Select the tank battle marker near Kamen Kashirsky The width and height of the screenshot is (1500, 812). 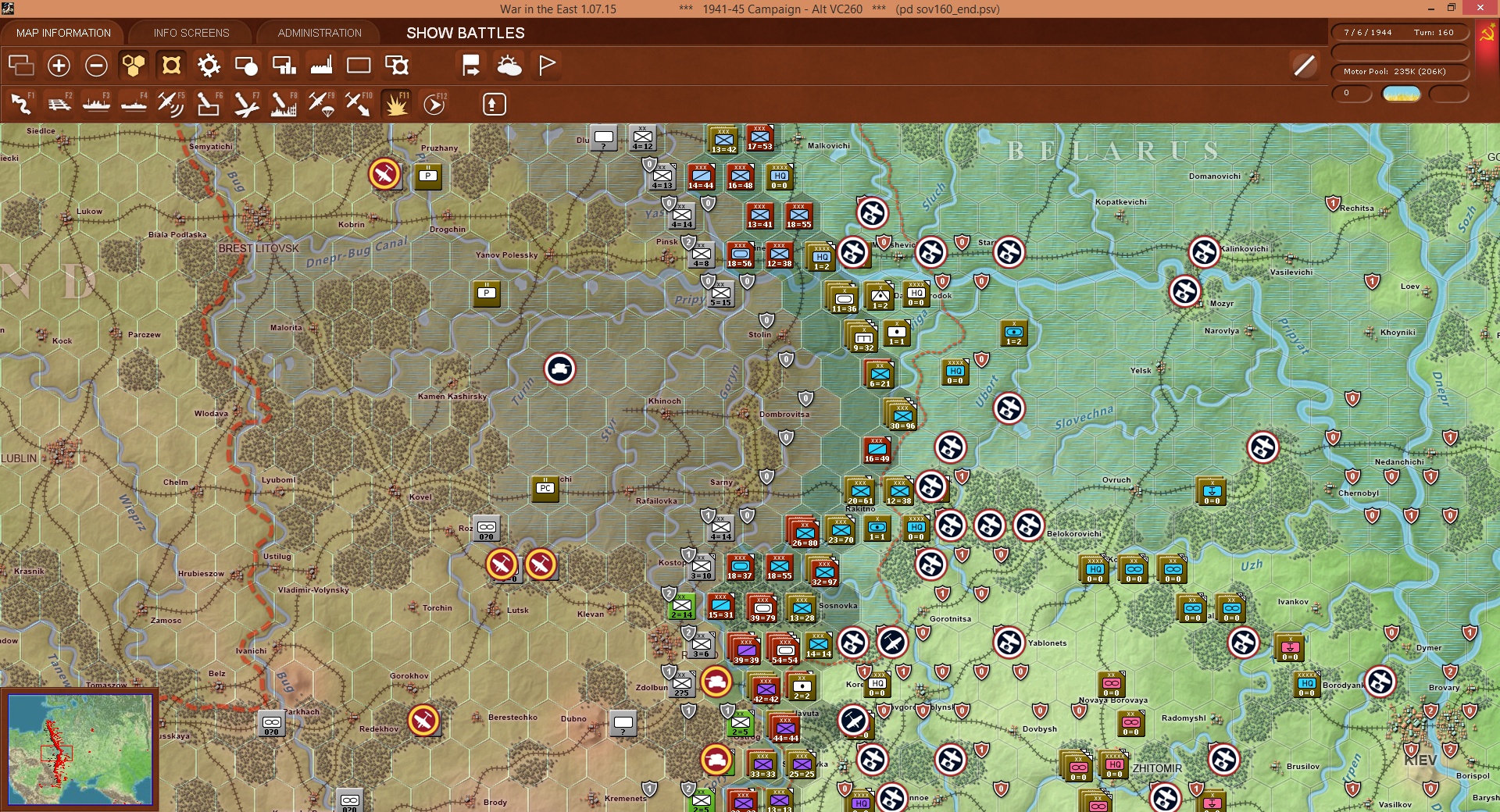coord(560,369)
